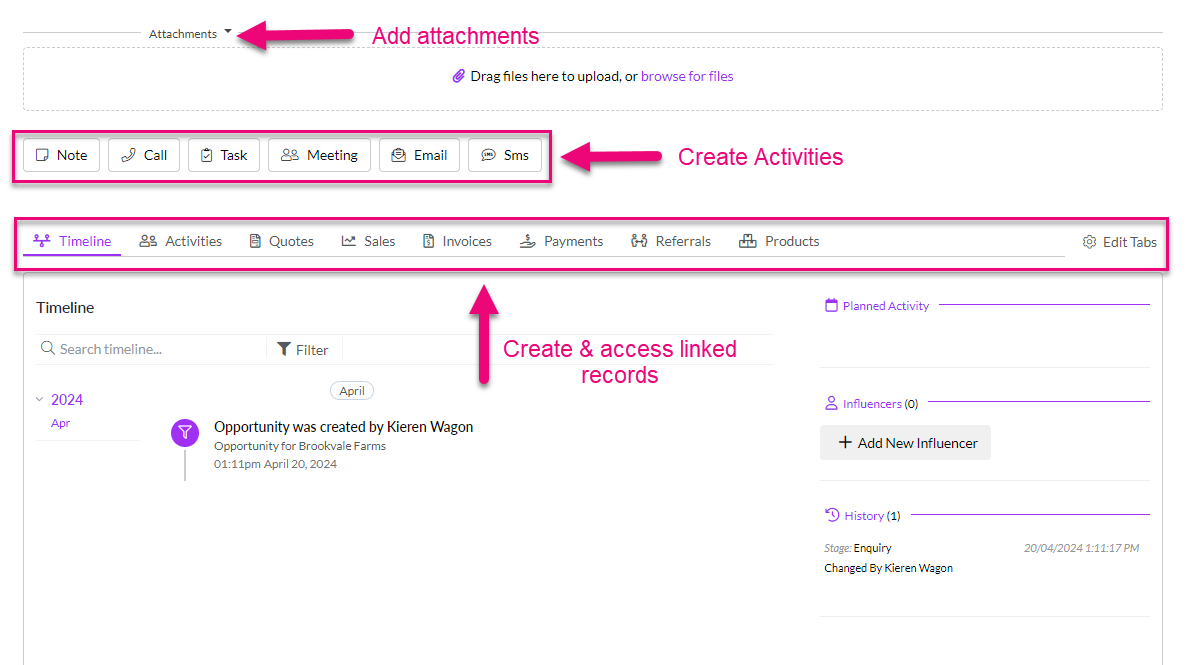Click the paperclip upload icon

pyautogui.click(x=458, y=76)
